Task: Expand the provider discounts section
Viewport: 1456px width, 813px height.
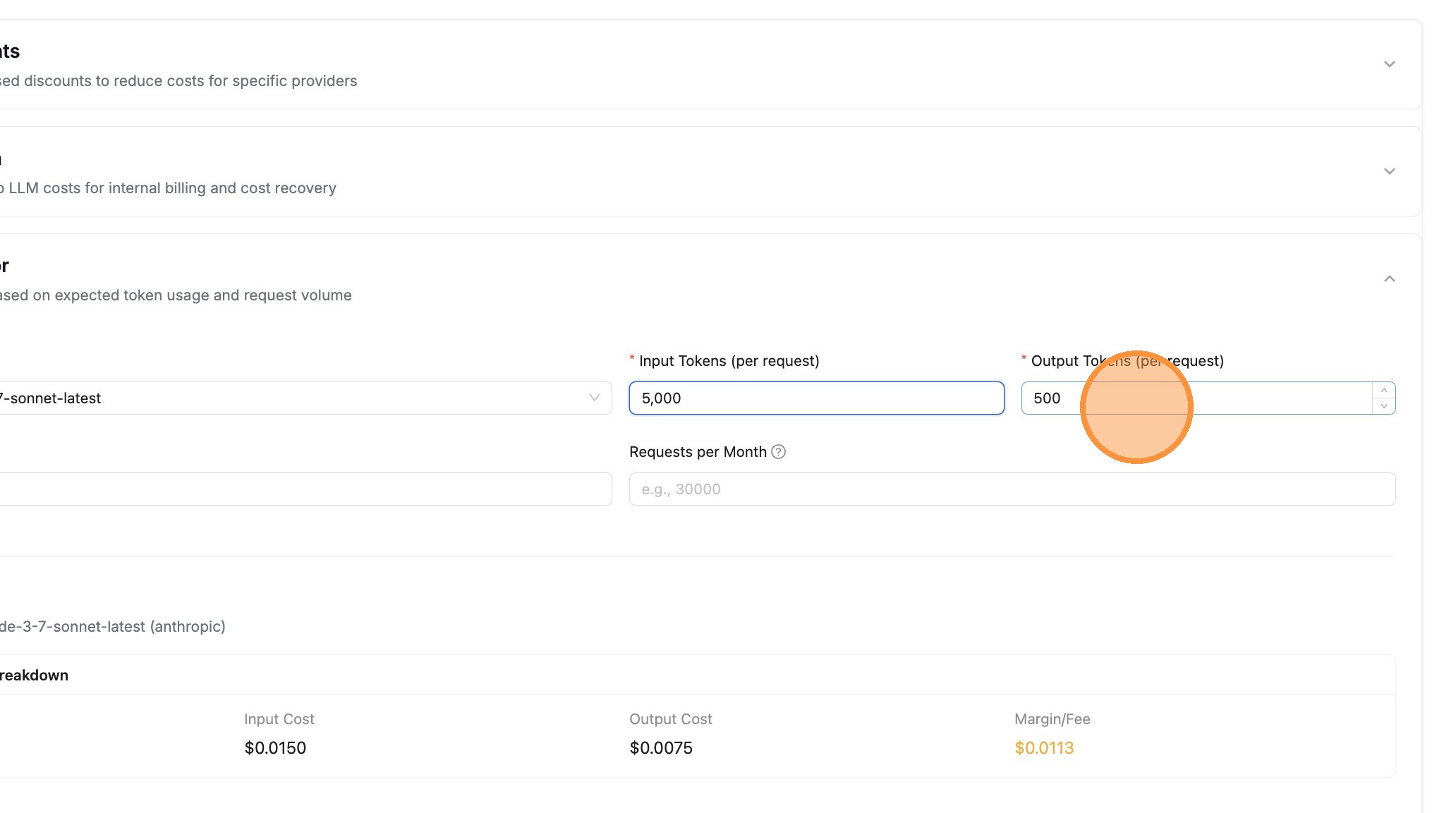Action: pyautogui.click(x=1389, y=63)
